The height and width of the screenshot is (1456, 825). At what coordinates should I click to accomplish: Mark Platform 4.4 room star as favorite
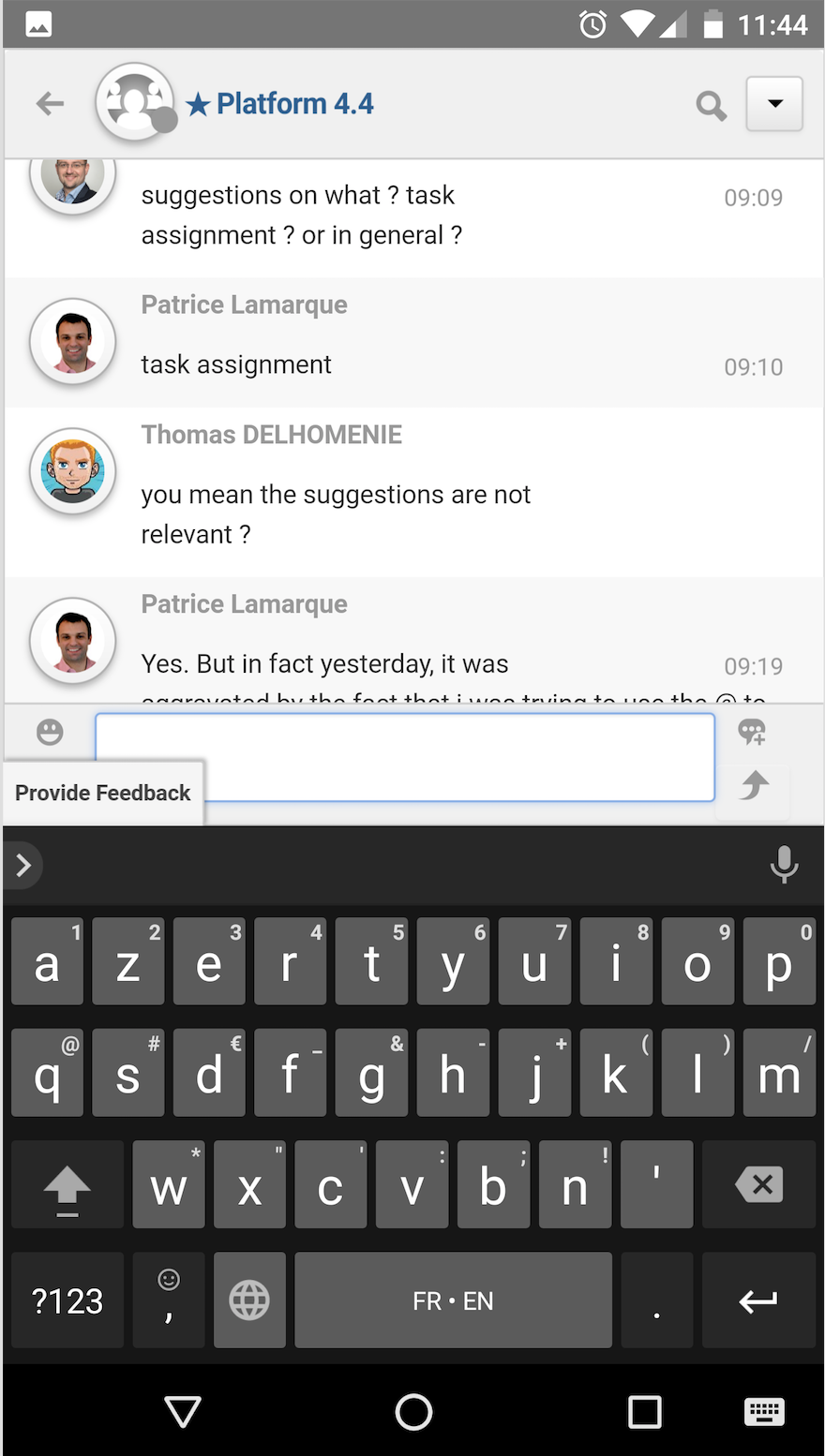click(x=198, y=104)
